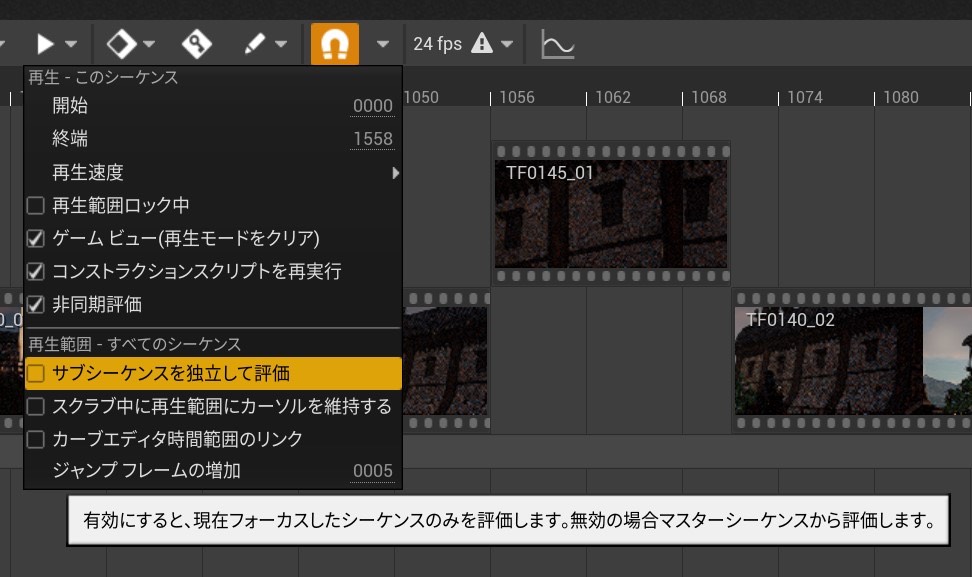Click the diamond key options icon
Viewport: 972px width, 577px height.
(x=120, y=44)
